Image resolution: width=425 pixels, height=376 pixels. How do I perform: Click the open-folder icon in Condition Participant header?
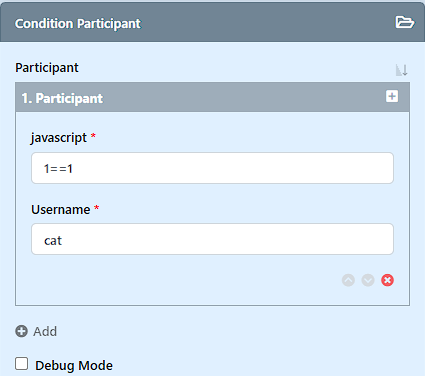coord(405,23)
